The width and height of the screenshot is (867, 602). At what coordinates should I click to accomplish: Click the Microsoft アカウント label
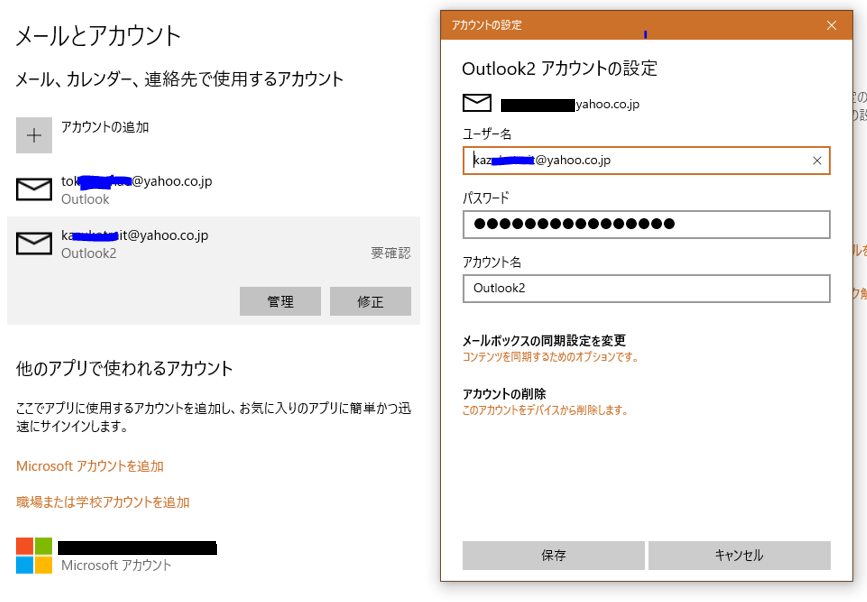[x=116, y=566]
